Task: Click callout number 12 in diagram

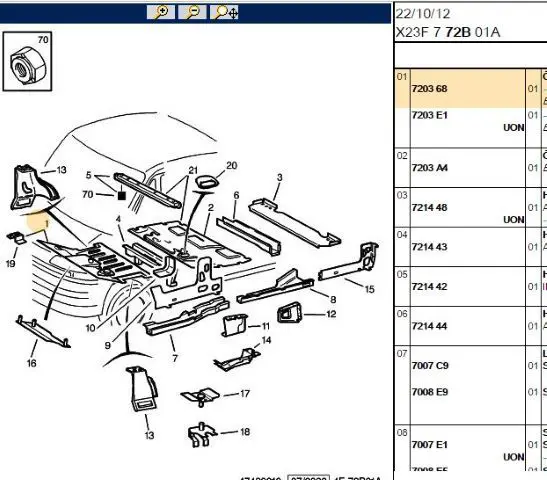Action: point(331,314)
